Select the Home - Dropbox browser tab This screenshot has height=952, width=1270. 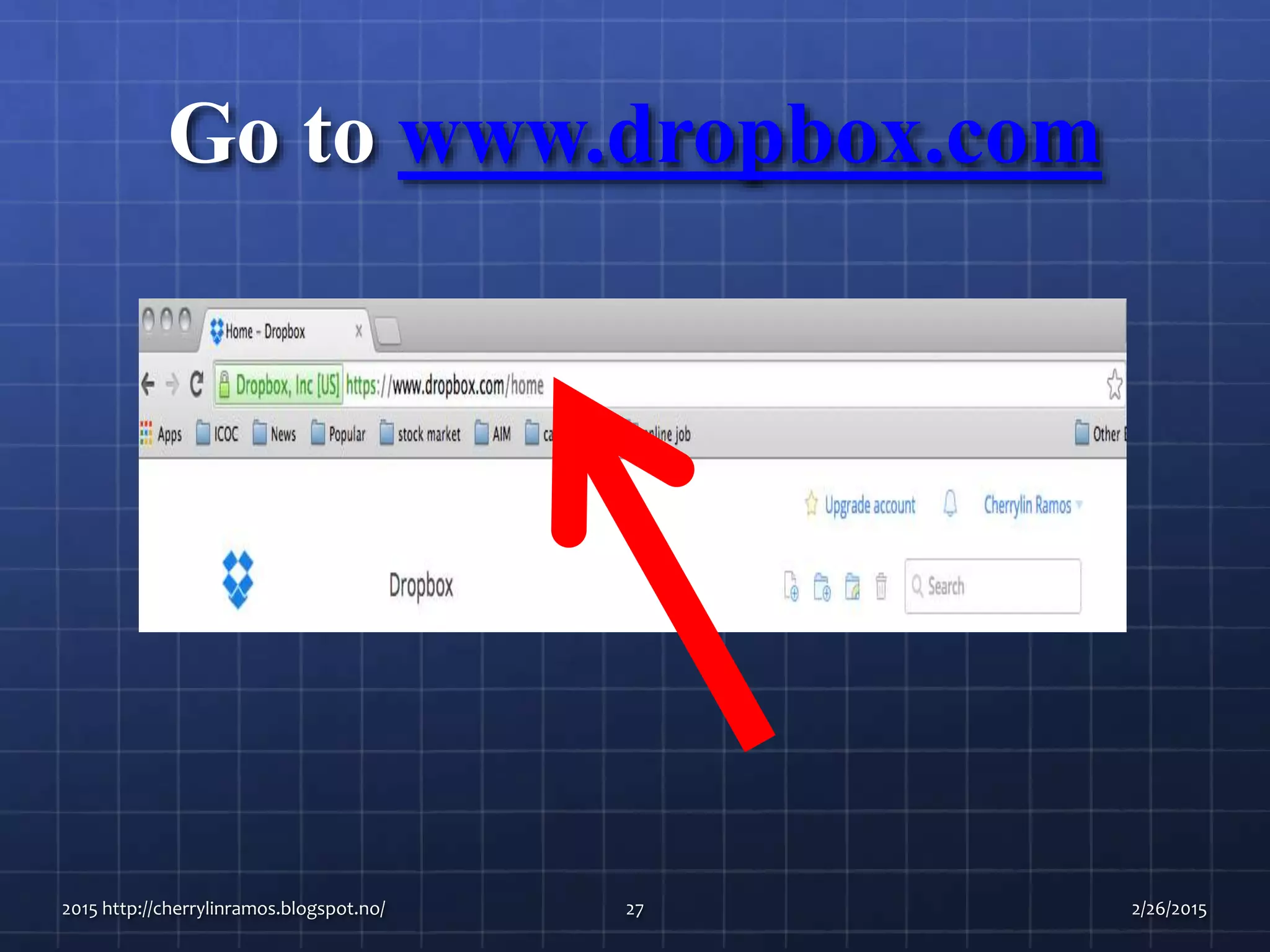point(286,332)
